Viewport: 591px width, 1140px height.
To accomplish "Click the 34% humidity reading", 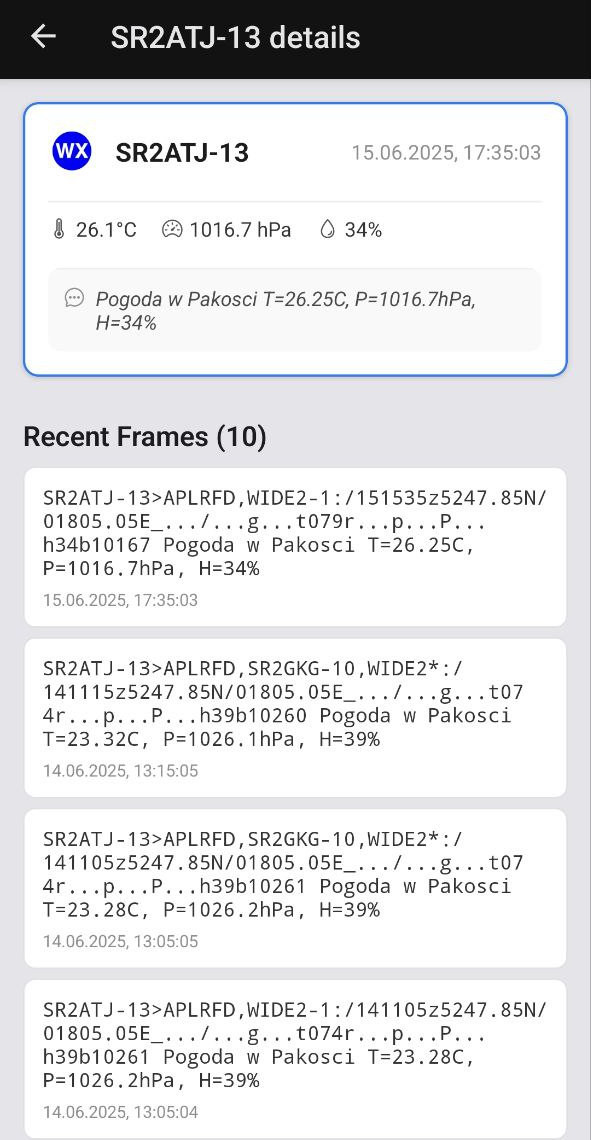I will coord(363,230).
